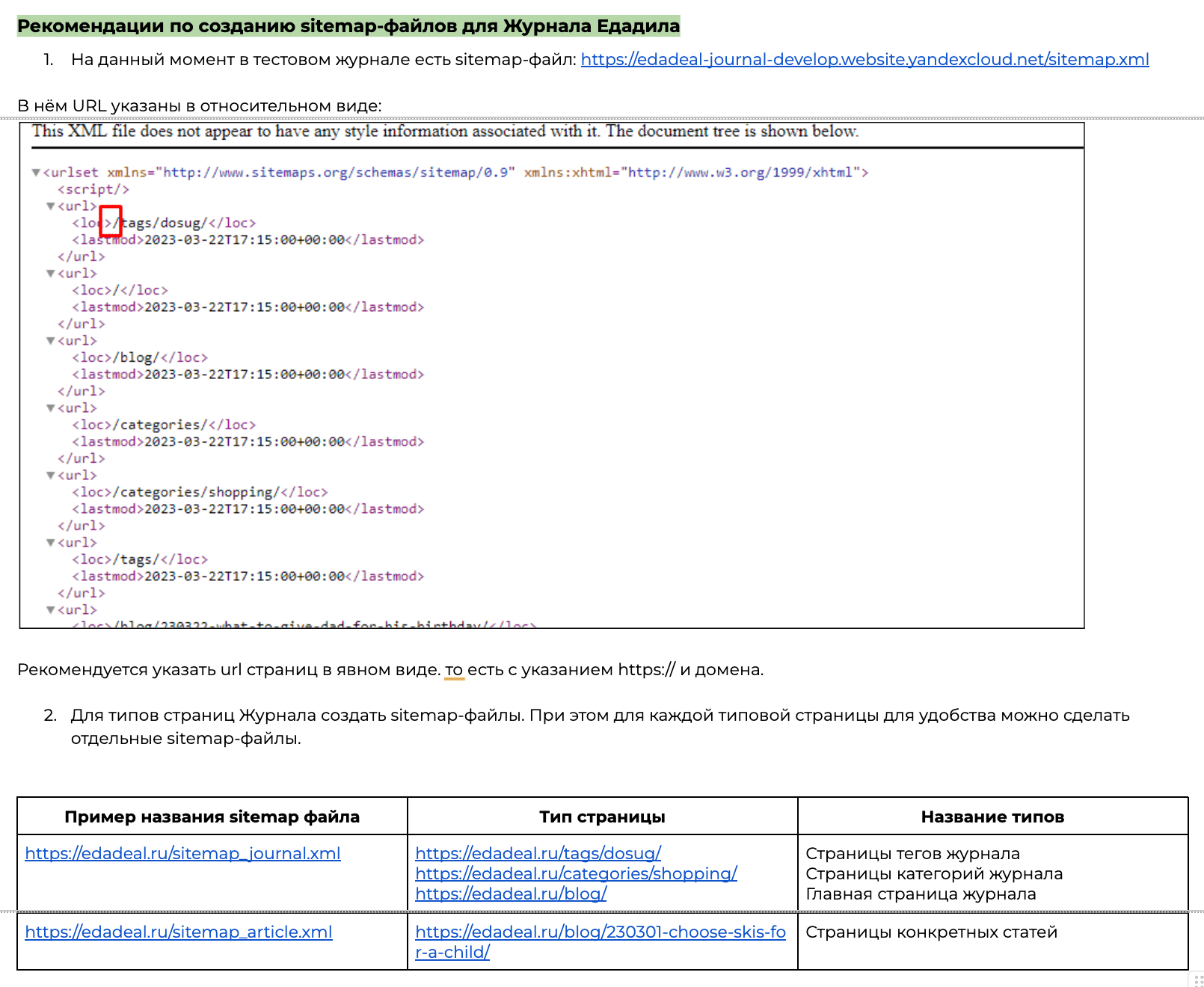Collapse the url node containing /blog/
This screenshot has width=1204, height=987.
51,341
